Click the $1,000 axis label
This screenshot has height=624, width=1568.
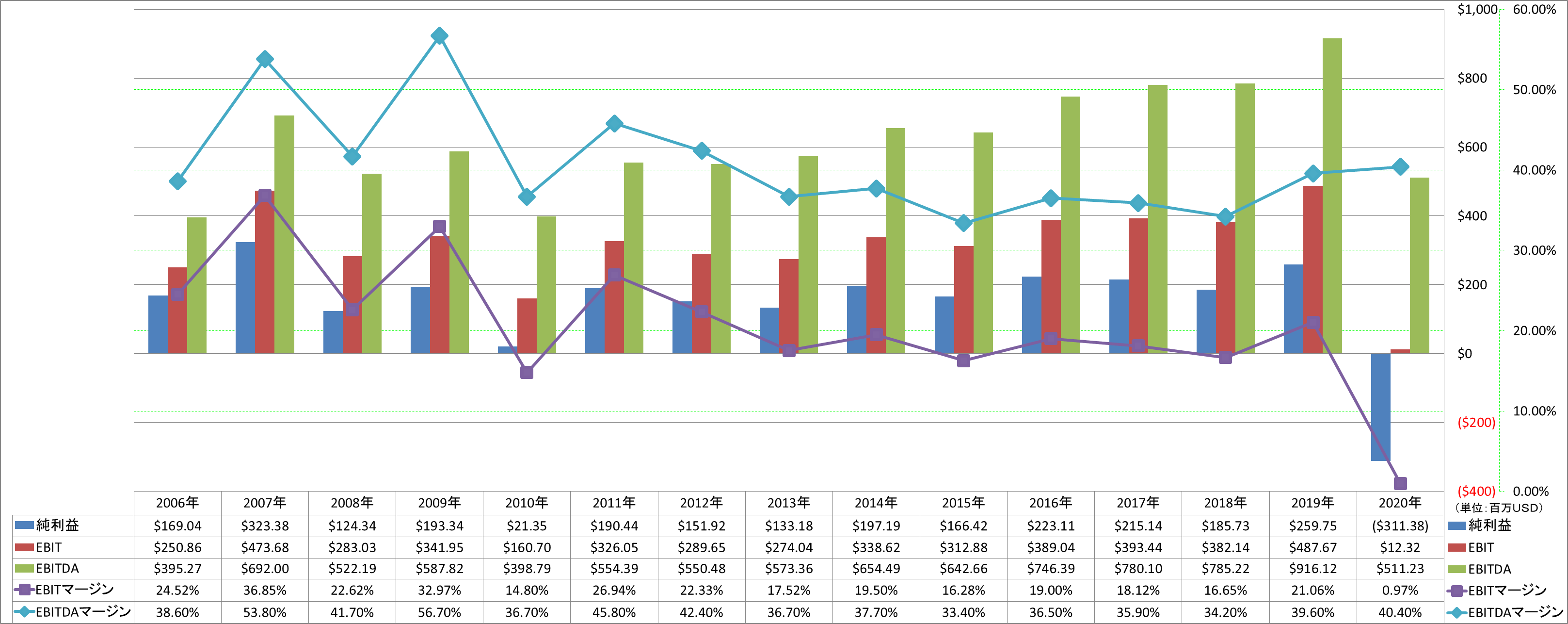[1477, 9]
